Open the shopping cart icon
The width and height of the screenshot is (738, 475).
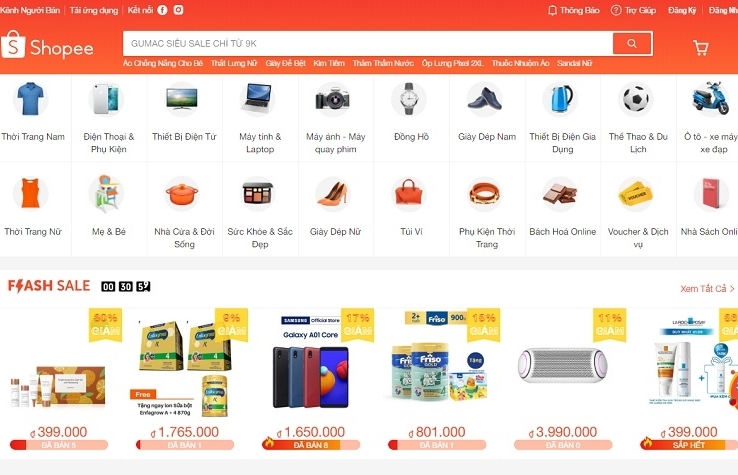[700, 48]
